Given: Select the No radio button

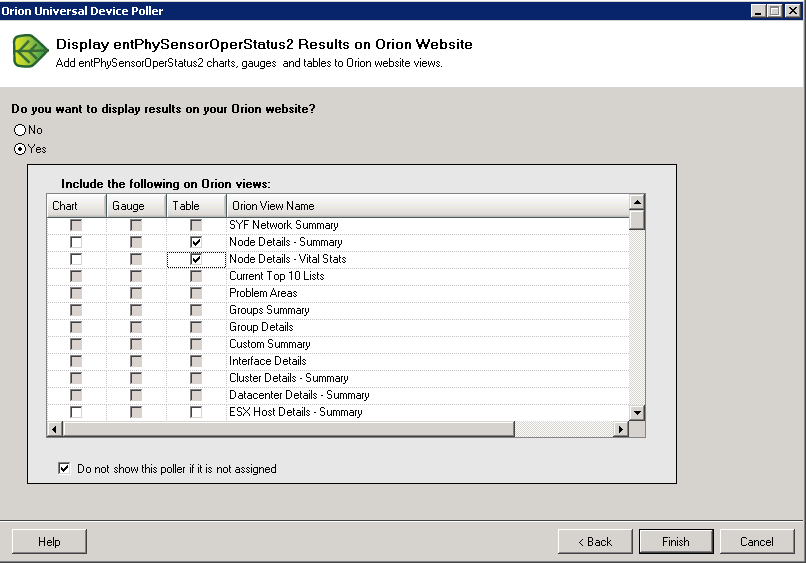Looking at the screenshot, I should coord(20,130).
